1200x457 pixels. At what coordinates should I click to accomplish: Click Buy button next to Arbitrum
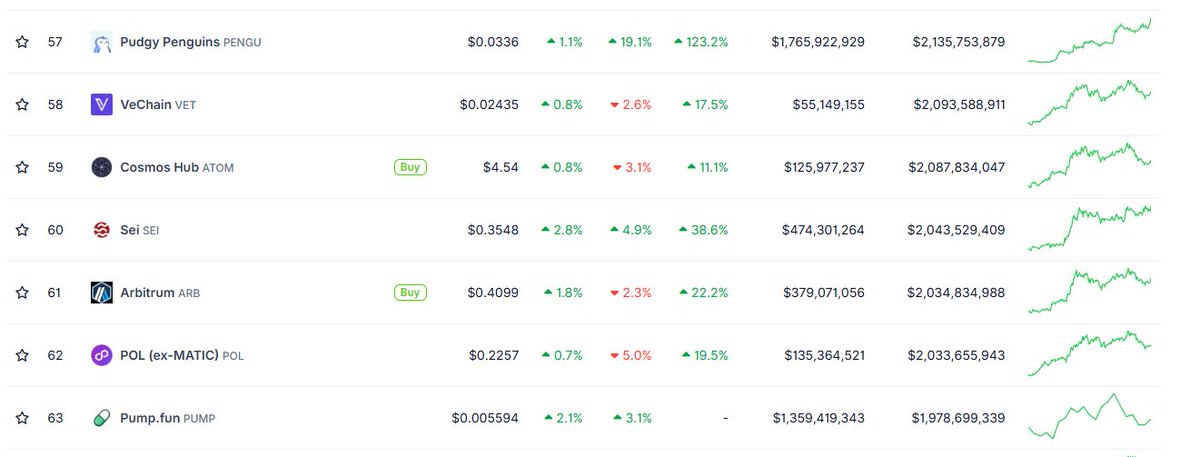click(410, 293)
